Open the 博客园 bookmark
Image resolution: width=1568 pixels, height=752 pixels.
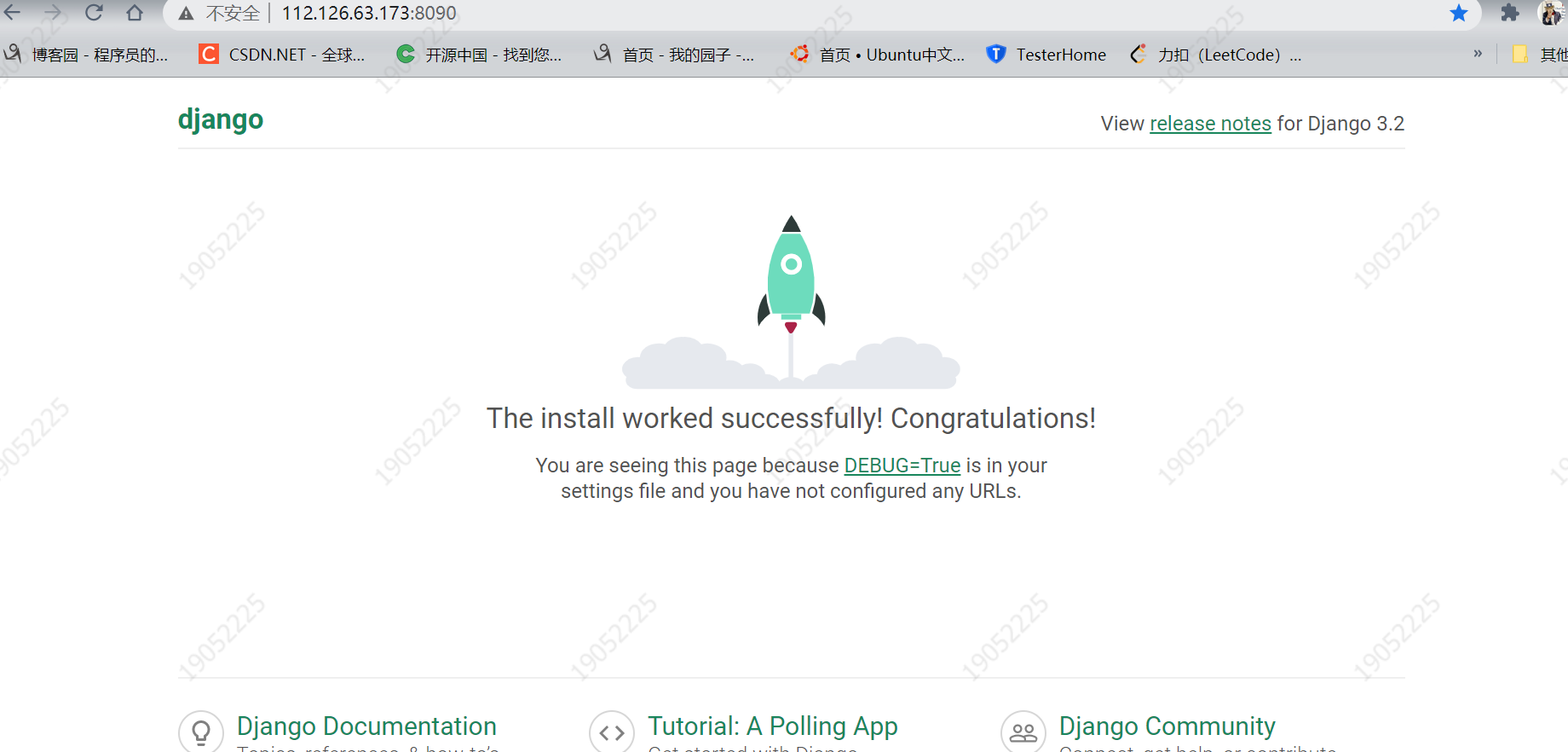pos(86,55)
